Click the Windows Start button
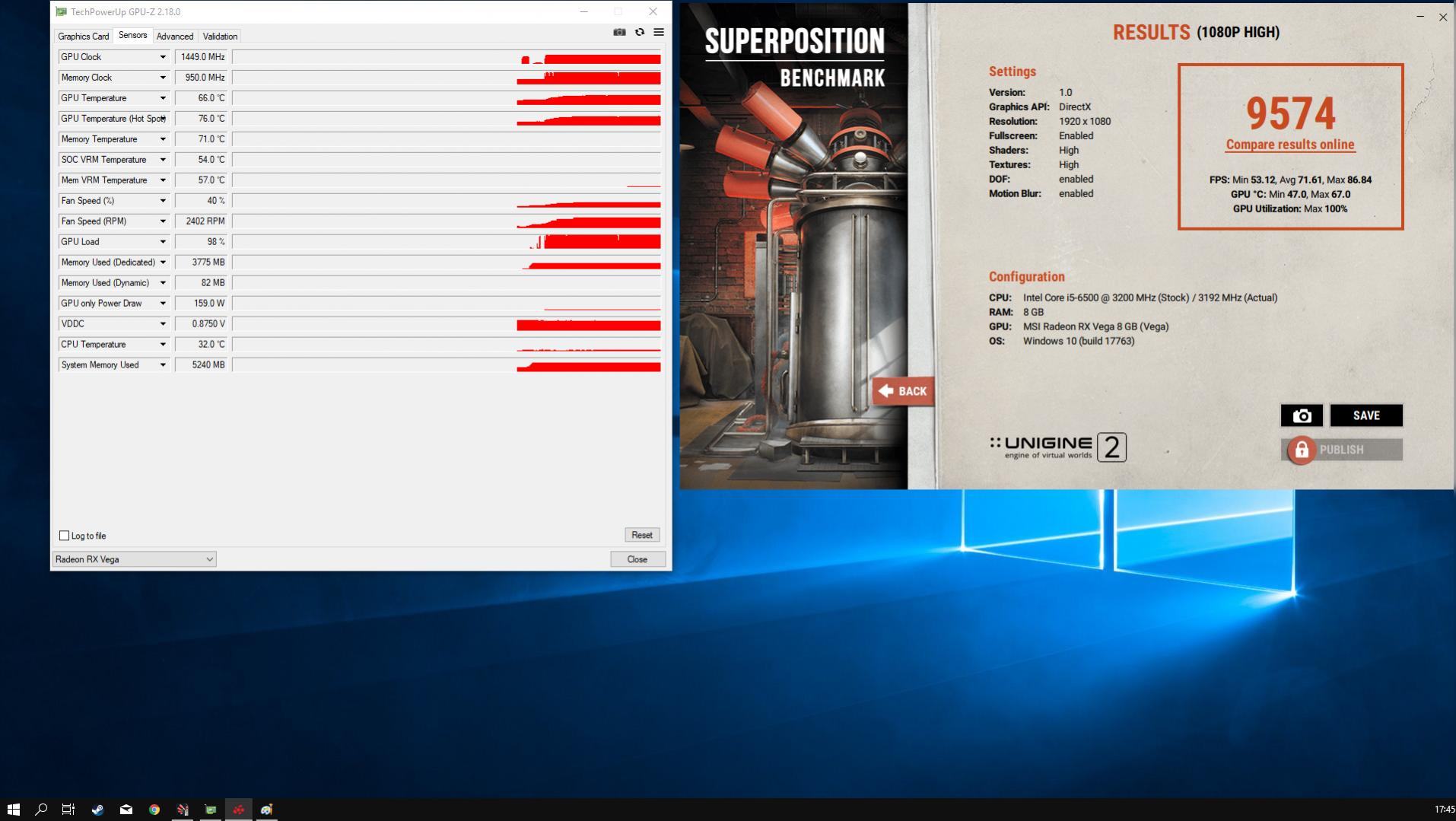1456x821 pixels. point(13,809)
